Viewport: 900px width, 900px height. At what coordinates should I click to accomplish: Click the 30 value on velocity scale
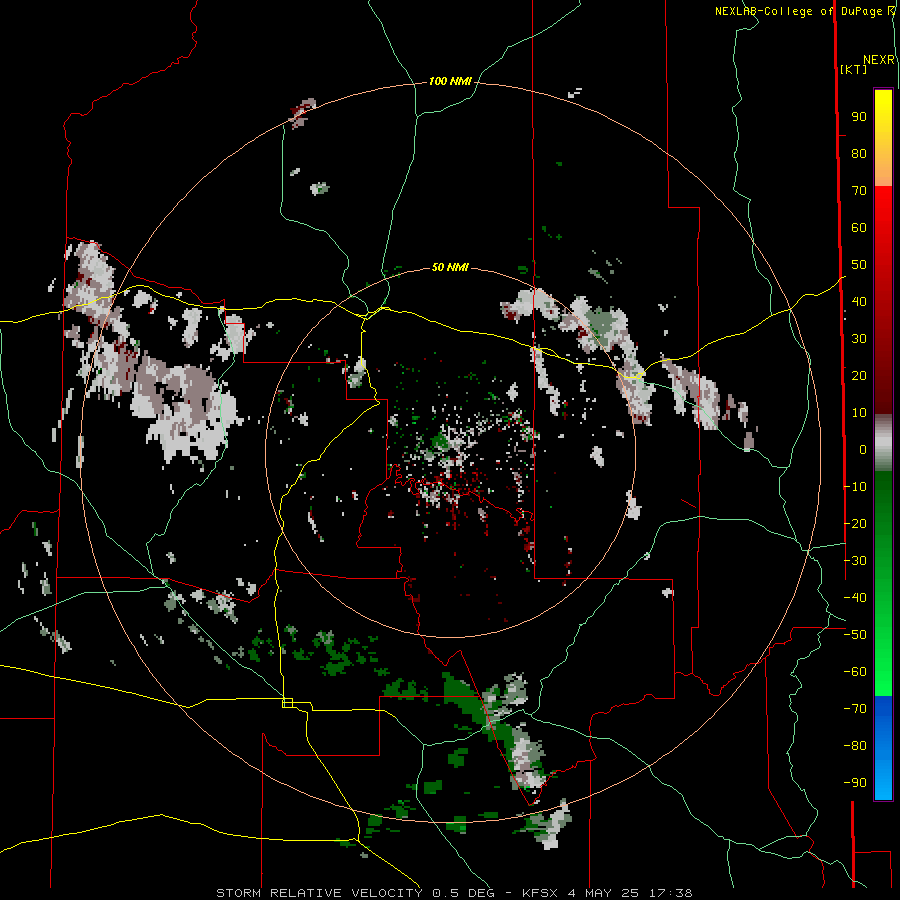(859, 339)
